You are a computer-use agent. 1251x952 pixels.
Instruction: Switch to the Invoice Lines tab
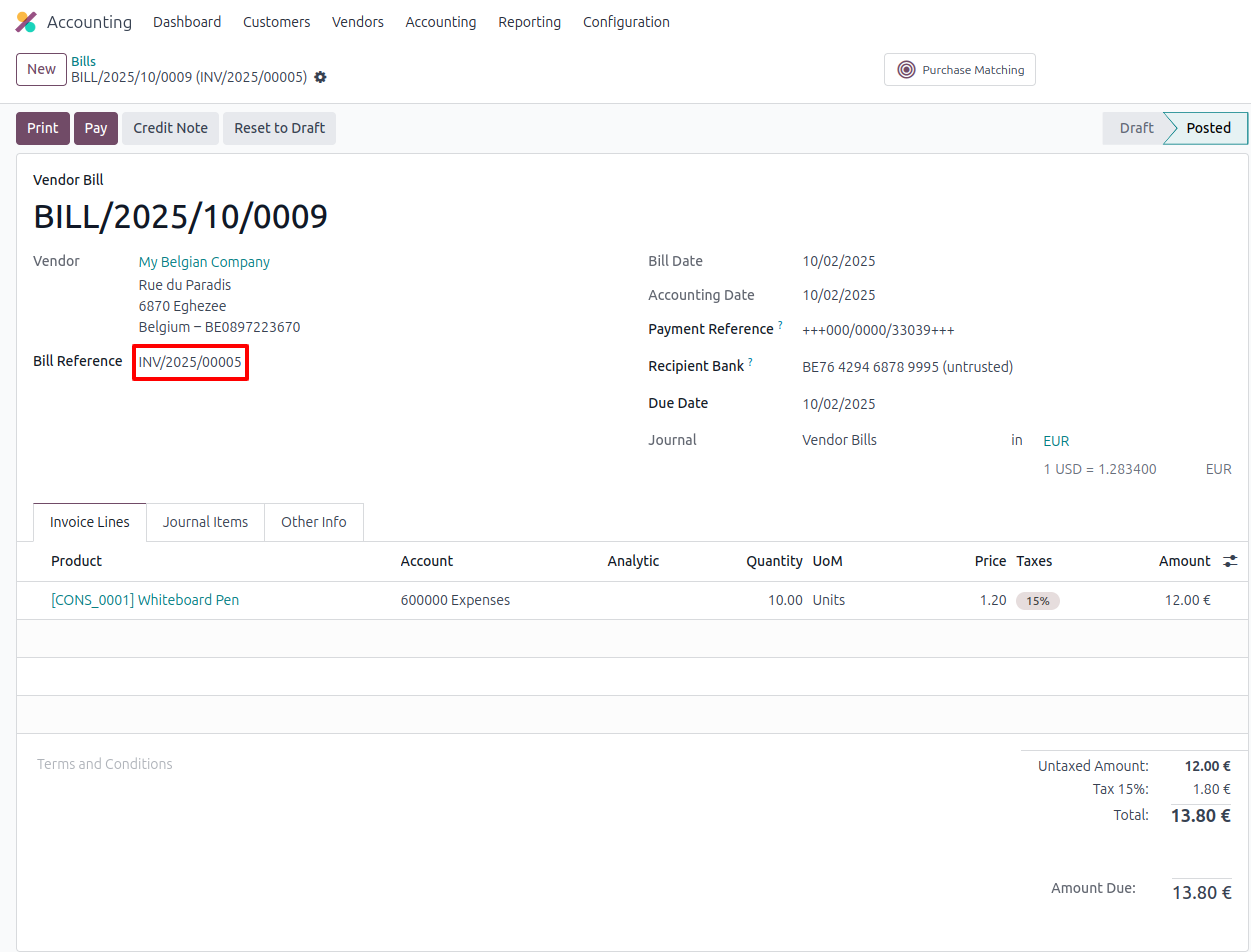pos(90,522)
